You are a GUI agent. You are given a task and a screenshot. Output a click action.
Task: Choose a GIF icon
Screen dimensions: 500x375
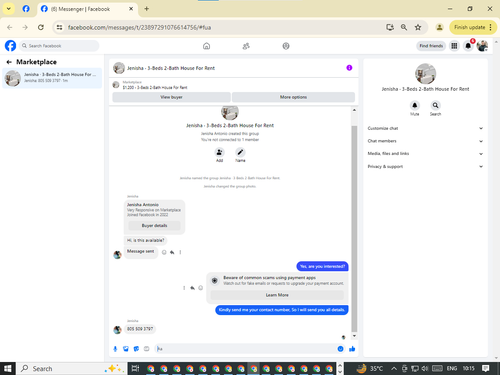click(146, 349)
